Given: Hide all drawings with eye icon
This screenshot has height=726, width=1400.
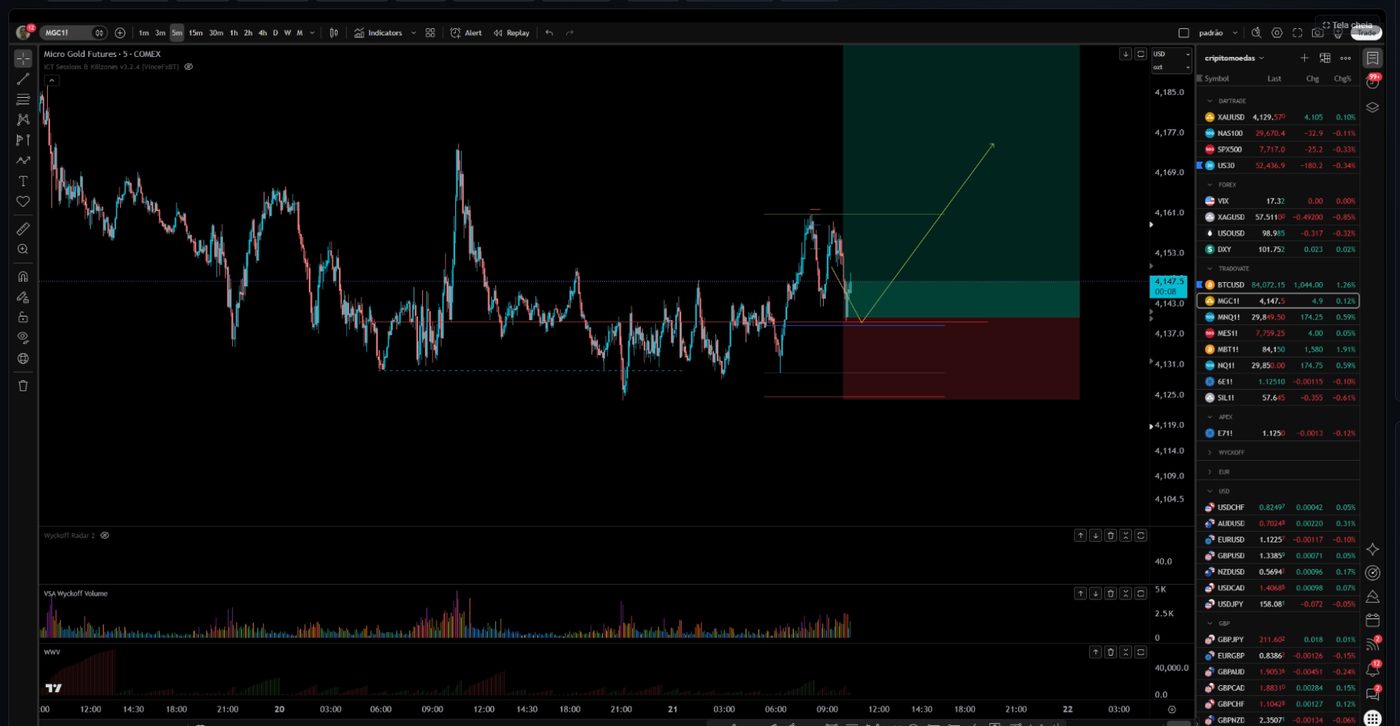Looking at the screenshot, I should click(x=22, y=338).
